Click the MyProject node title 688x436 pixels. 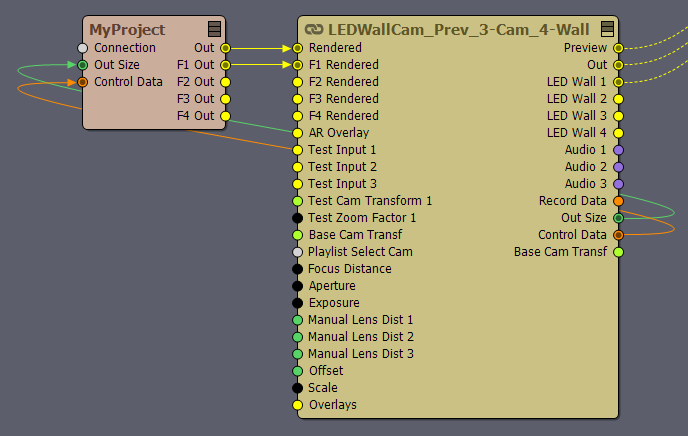pos(127,30)
